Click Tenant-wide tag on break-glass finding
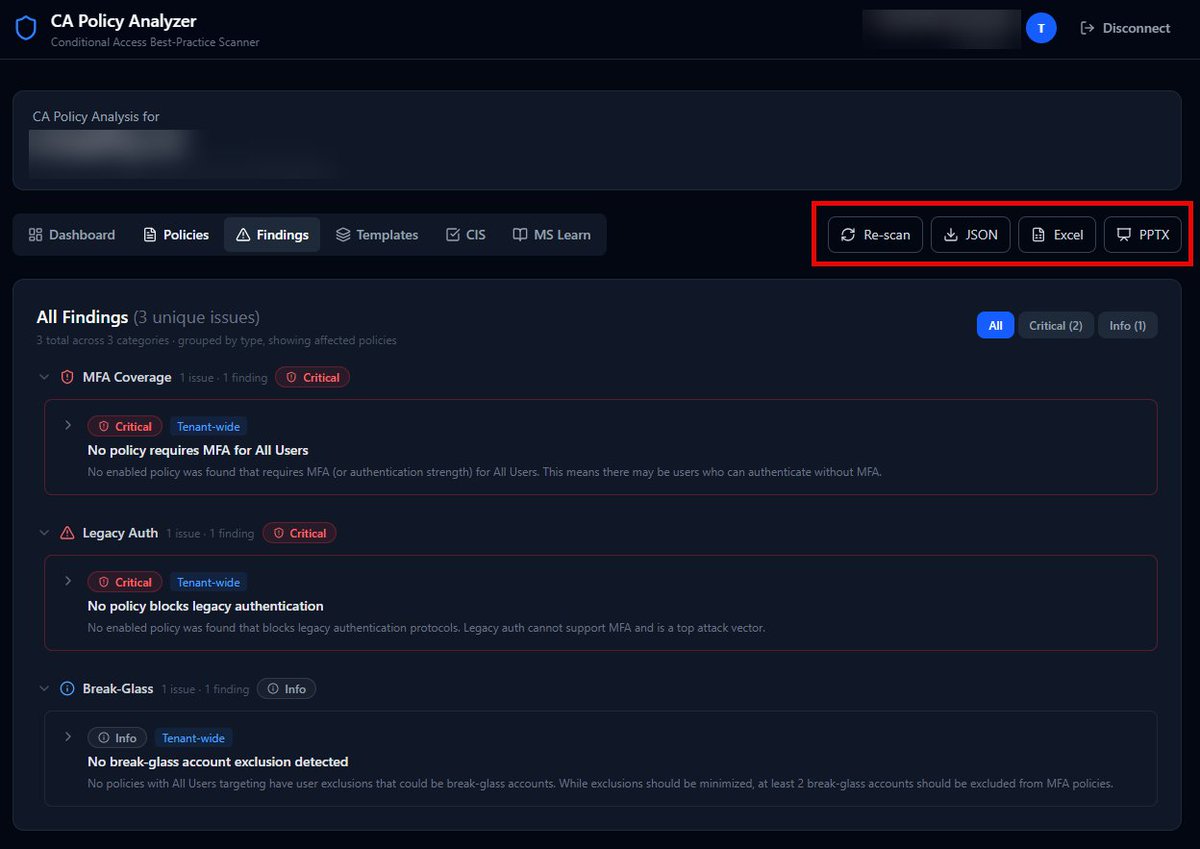Viewport: 1200px width, 849px height. (194, 738)
